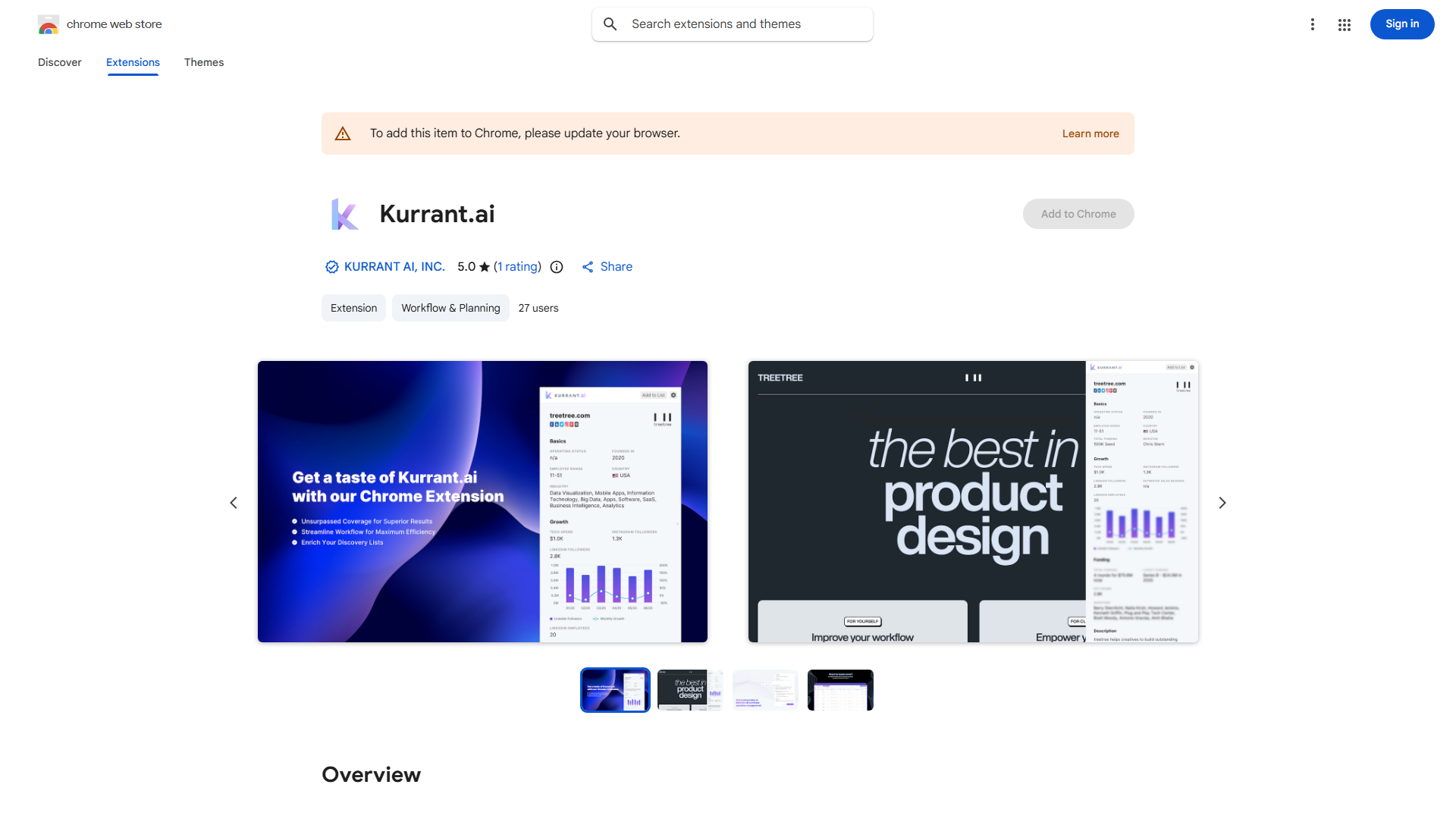Open the three-dot overflow menu
The image size is (1456, 819).
point(1313,24)
